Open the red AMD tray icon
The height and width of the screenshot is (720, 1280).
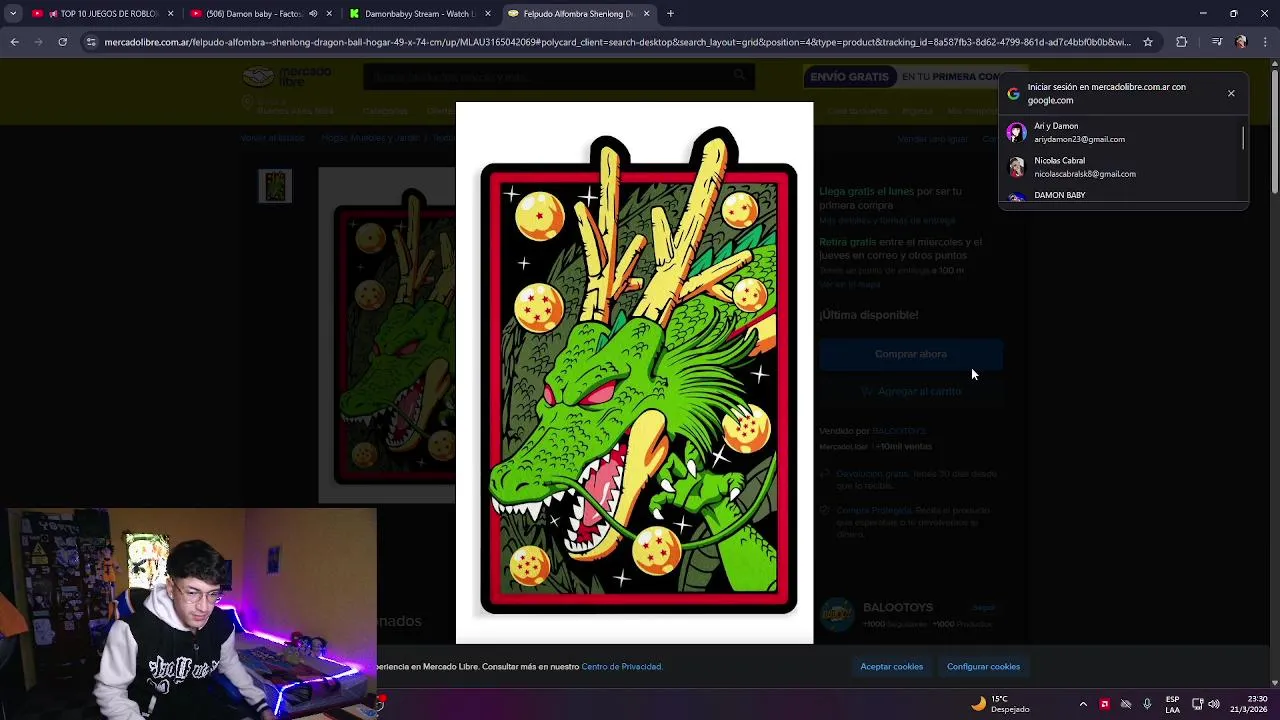click(x=1104, y=704)
